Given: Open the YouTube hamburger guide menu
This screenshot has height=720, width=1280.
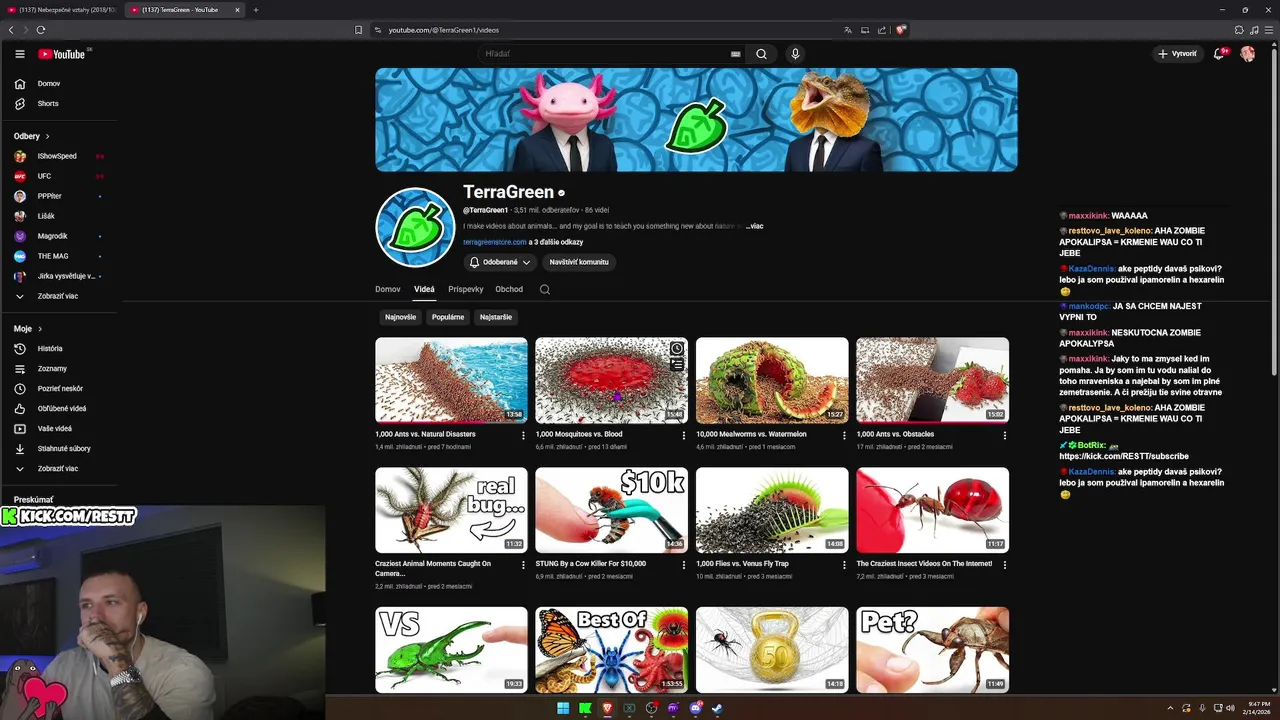Looking at the screenshot, I should pos(19,54).
